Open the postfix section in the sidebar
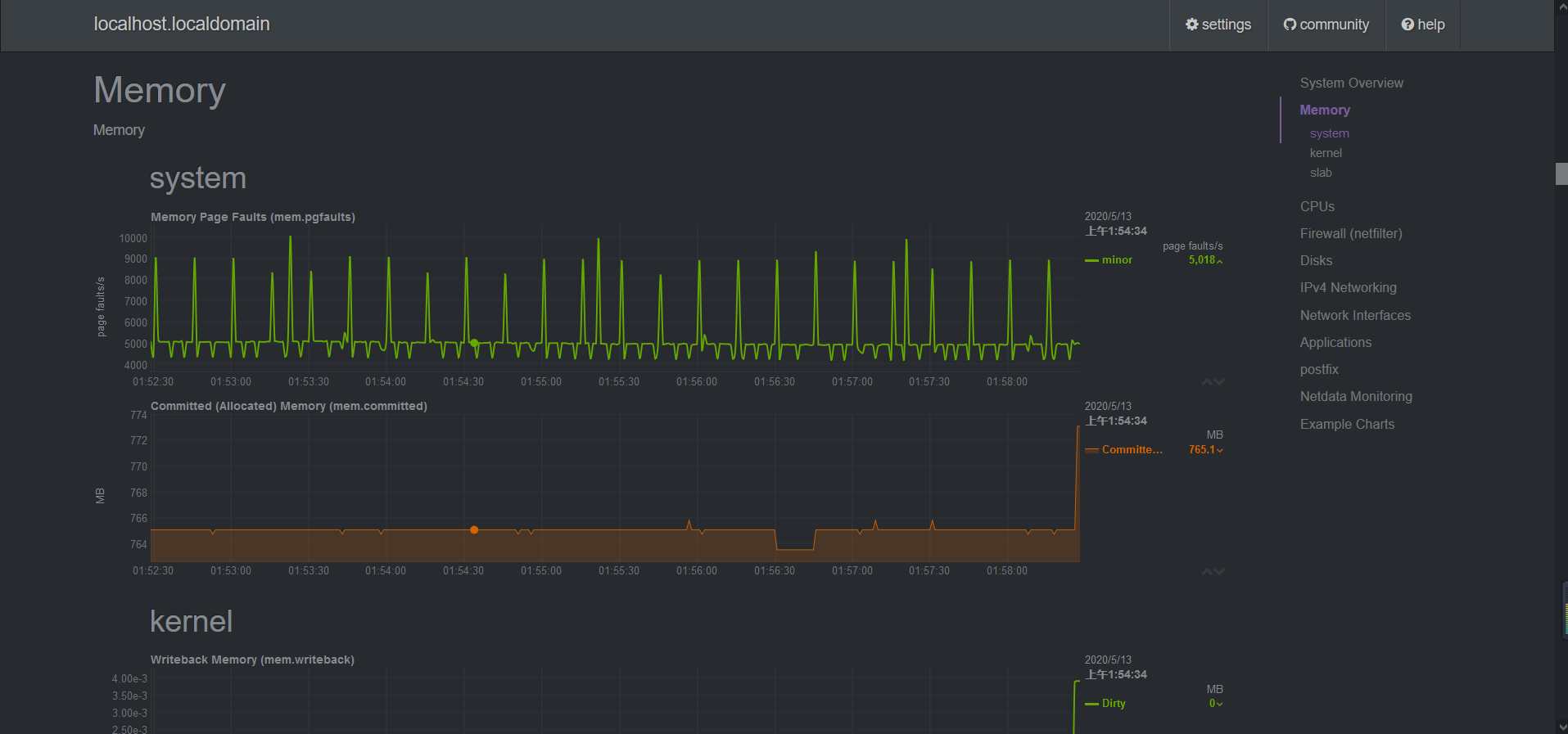Viewport: 1568px width, 734px height. pyautogui.click(x=1319, y=370)
